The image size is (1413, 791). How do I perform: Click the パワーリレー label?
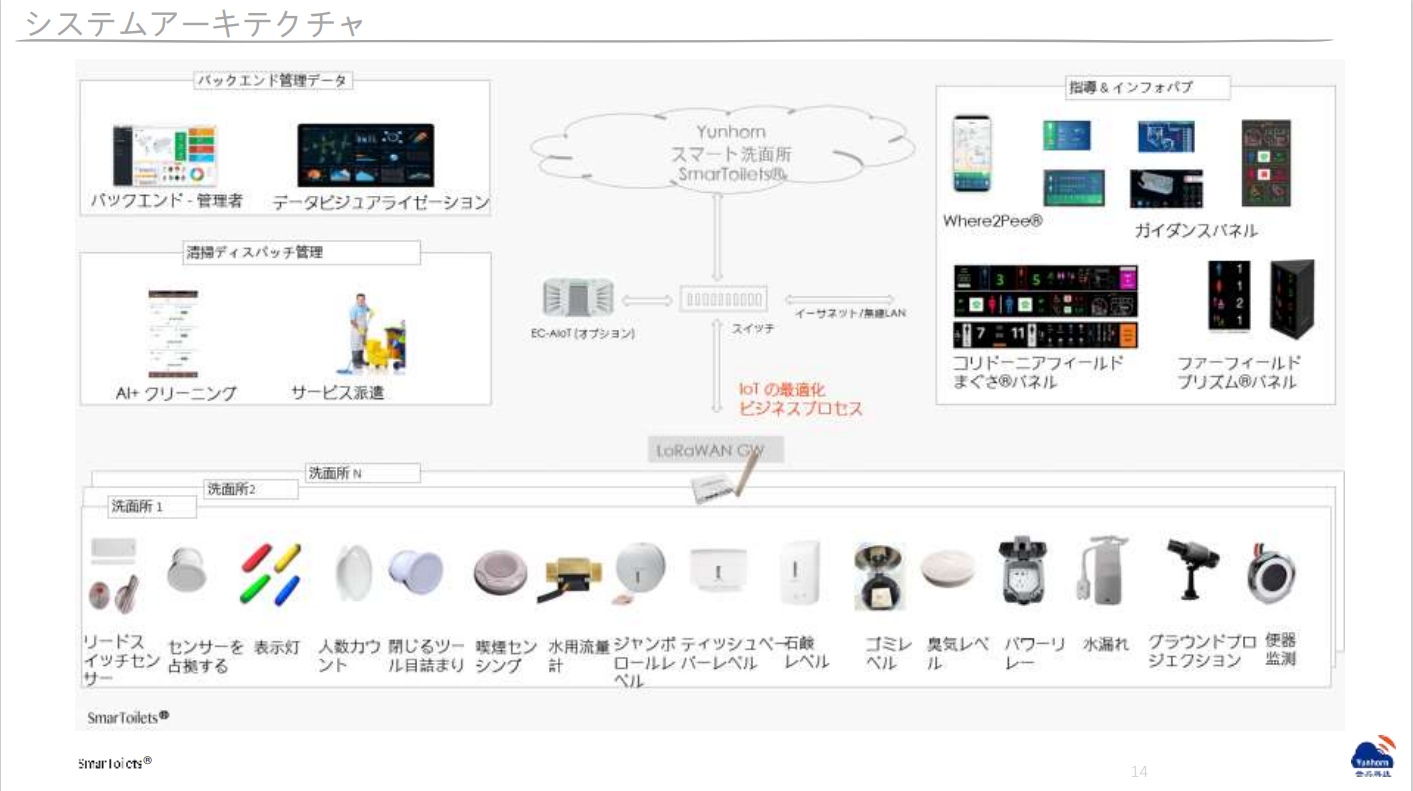click(1034, 654)
